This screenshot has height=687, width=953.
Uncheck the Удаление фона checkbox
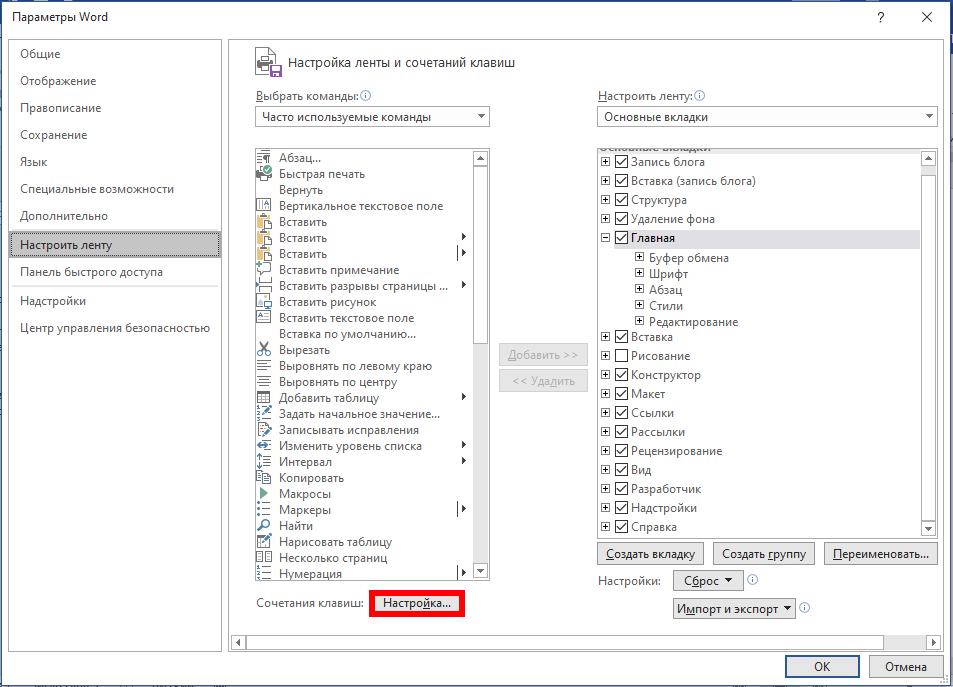(621, 218)
